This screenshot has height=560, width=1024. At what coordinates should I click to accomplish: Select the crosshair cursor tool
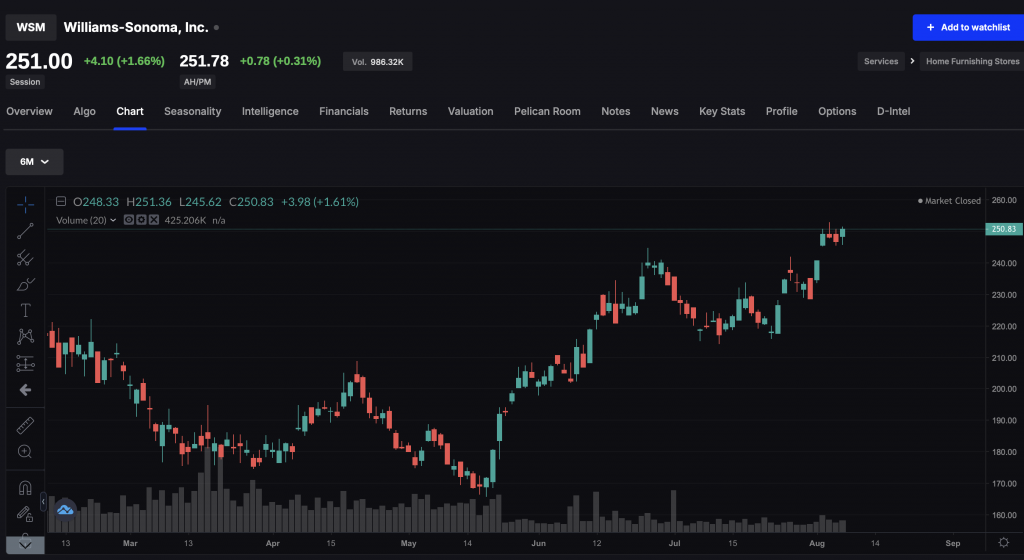(25, 205)
